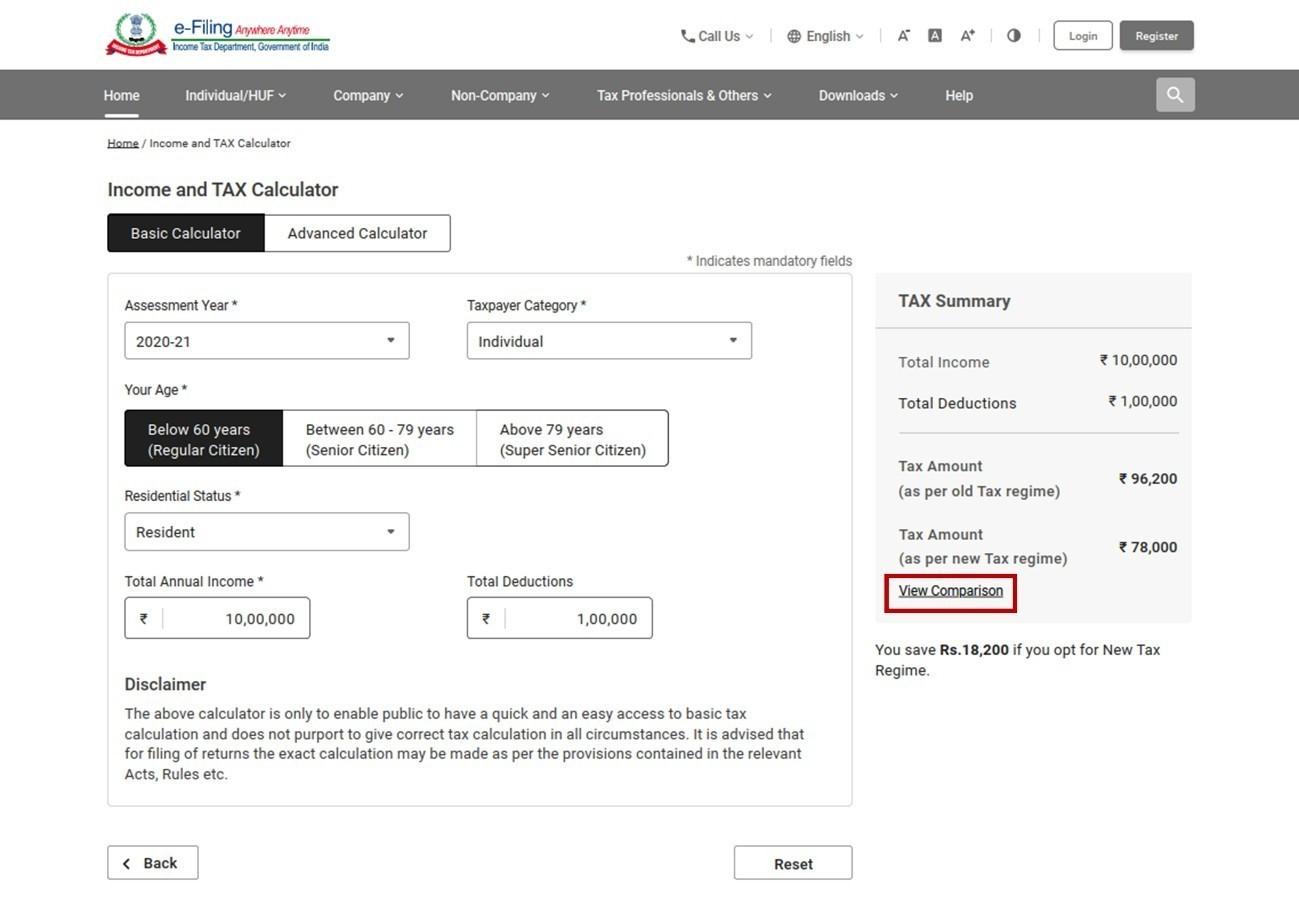The image size is (1299, 920).
Task: Open the Assessment Year dropdown
Action: click(266, 340)
